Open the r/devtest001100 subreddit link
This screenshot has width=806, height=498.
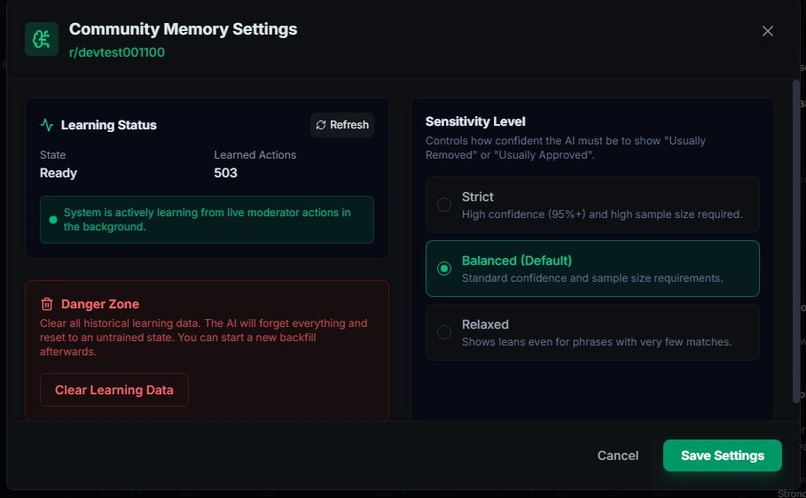pyautogui.click(x=117, y=52)
